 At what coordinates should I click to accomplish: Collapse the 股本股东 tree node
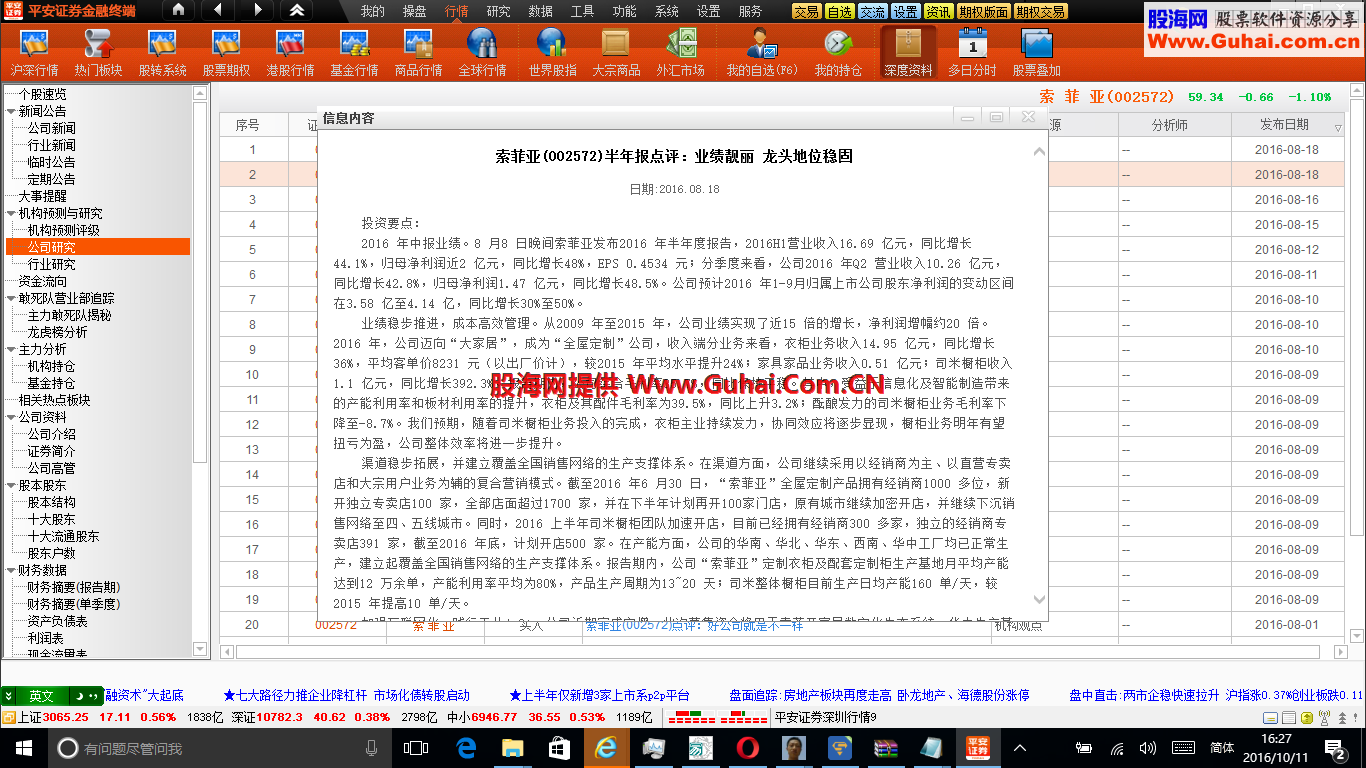tap(11, 485)
